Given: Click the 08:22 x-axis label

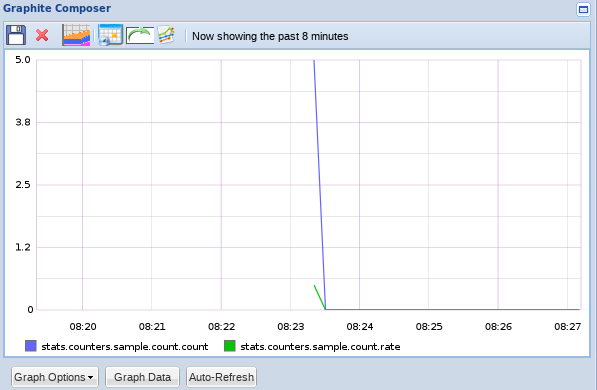Looking at the screenshot, I should point(221,326).
